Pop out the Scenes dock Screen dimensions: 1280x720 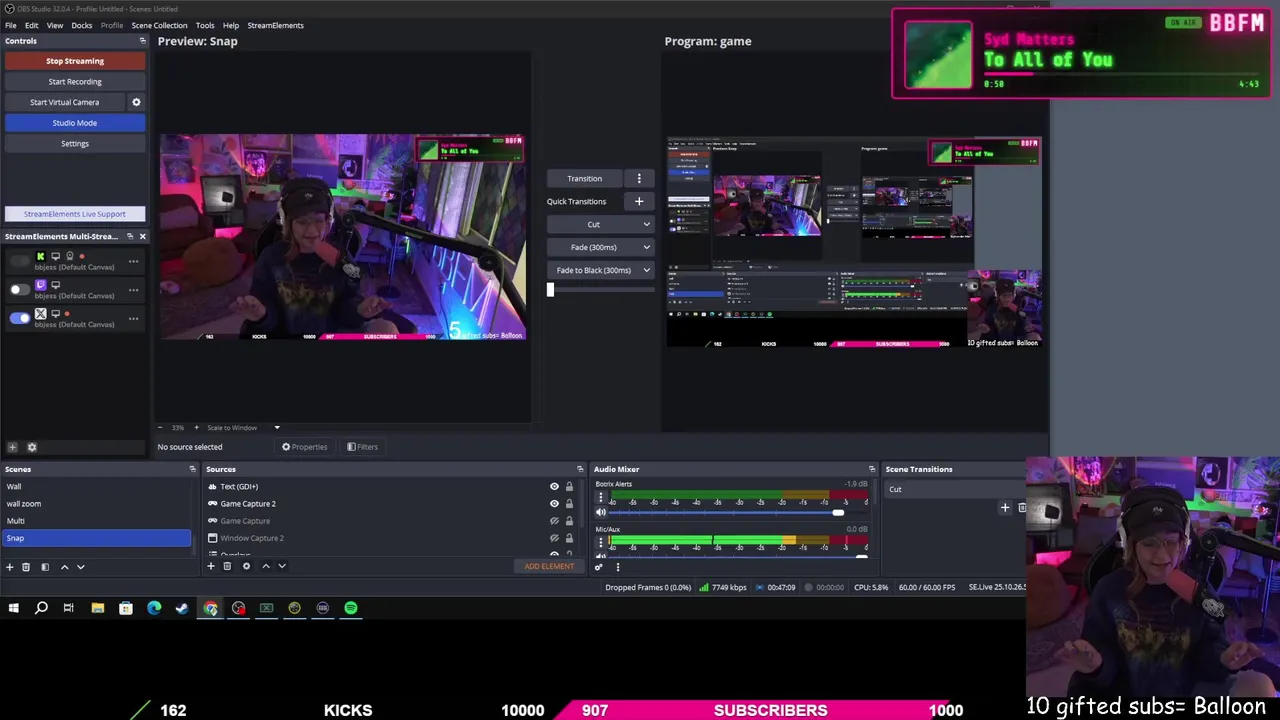click(192, 469)
